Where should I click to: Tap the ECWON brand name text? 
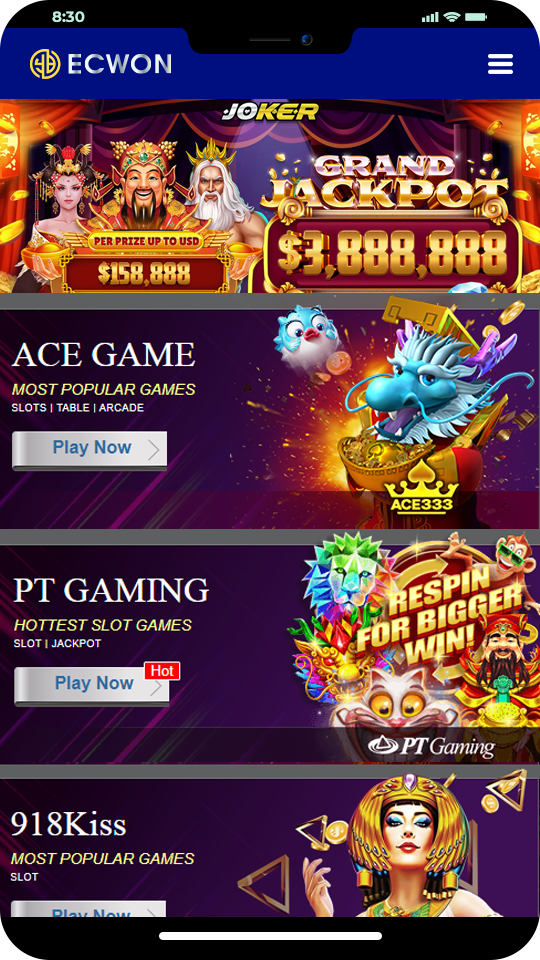(119, 64)
